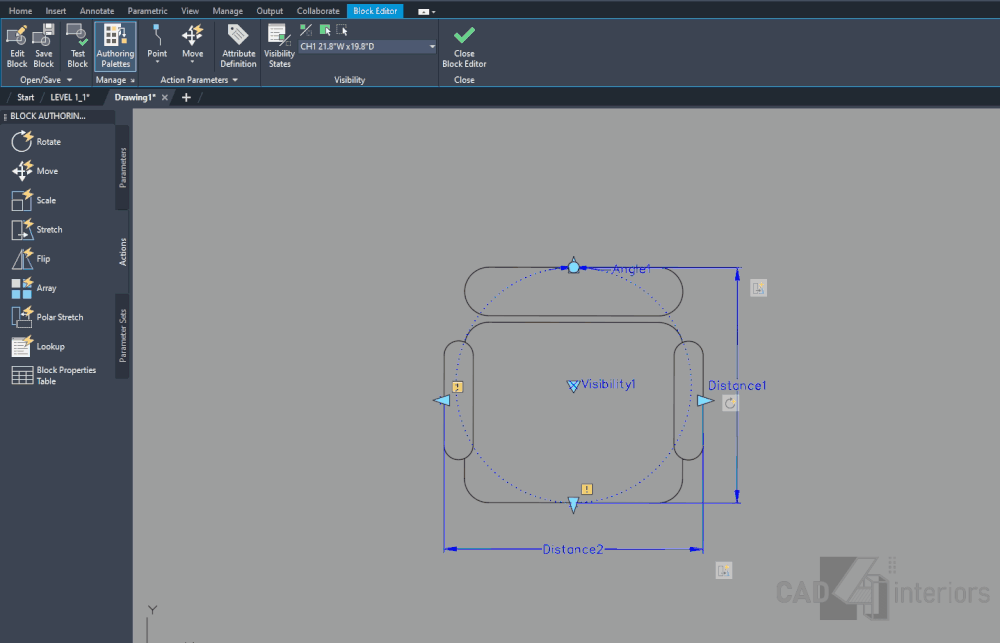Switch to the Actions palette tab

point(122,252)
